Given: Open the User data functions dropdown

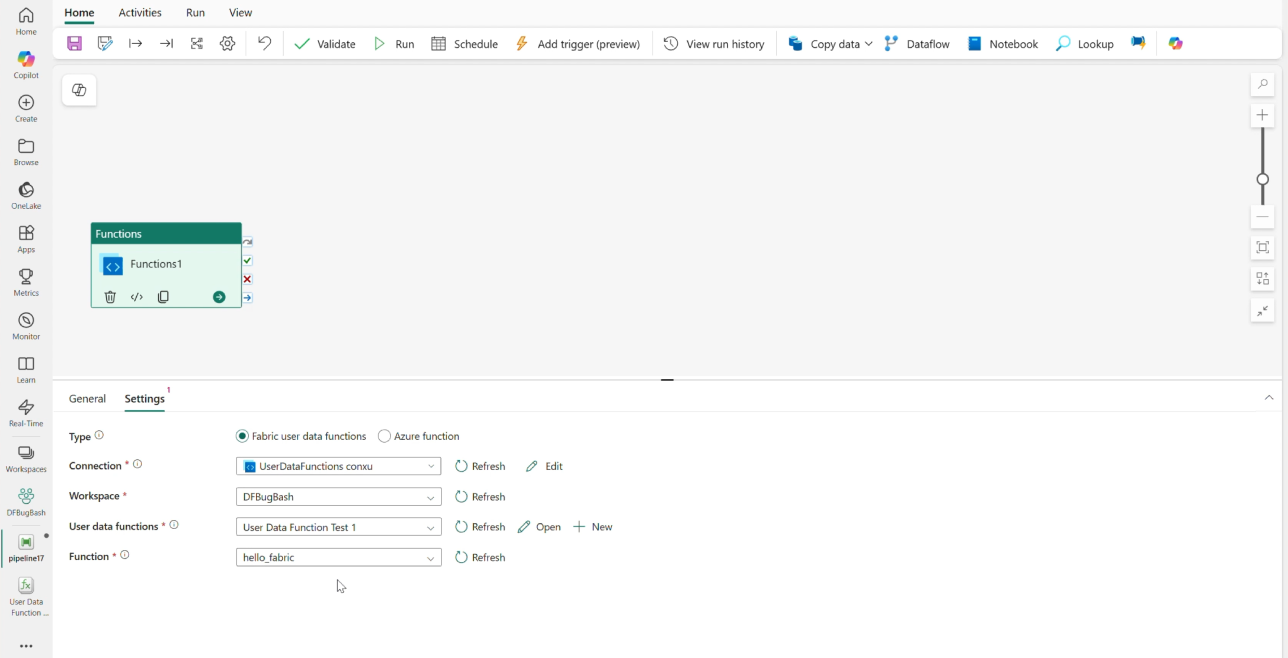Looking at the screenshot, I should pos(338,527).
